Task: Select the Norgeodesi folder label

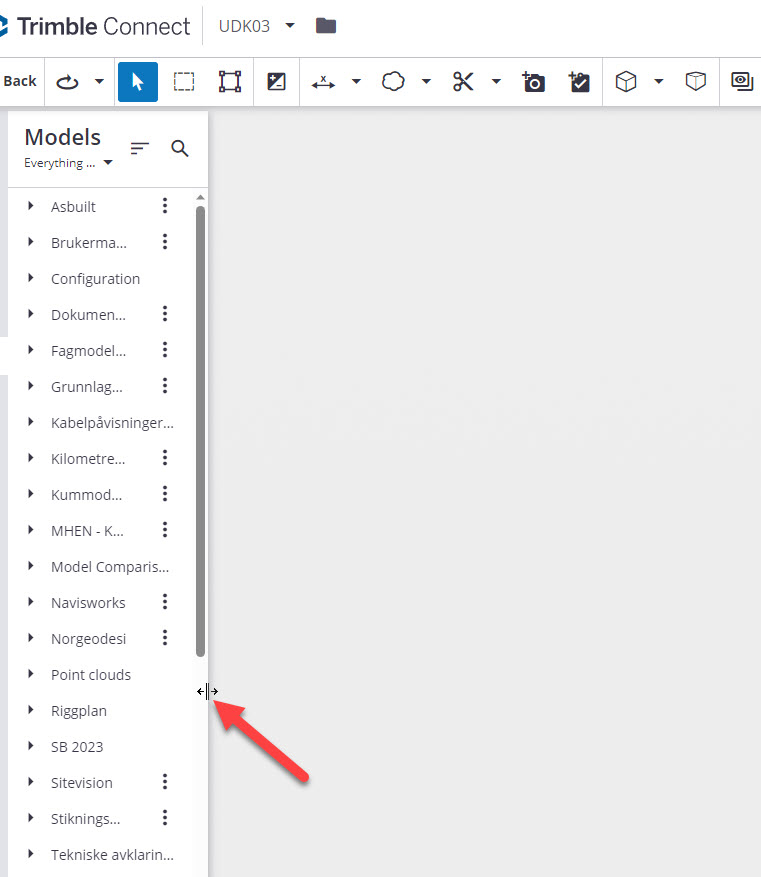Action: click(88, 639)
